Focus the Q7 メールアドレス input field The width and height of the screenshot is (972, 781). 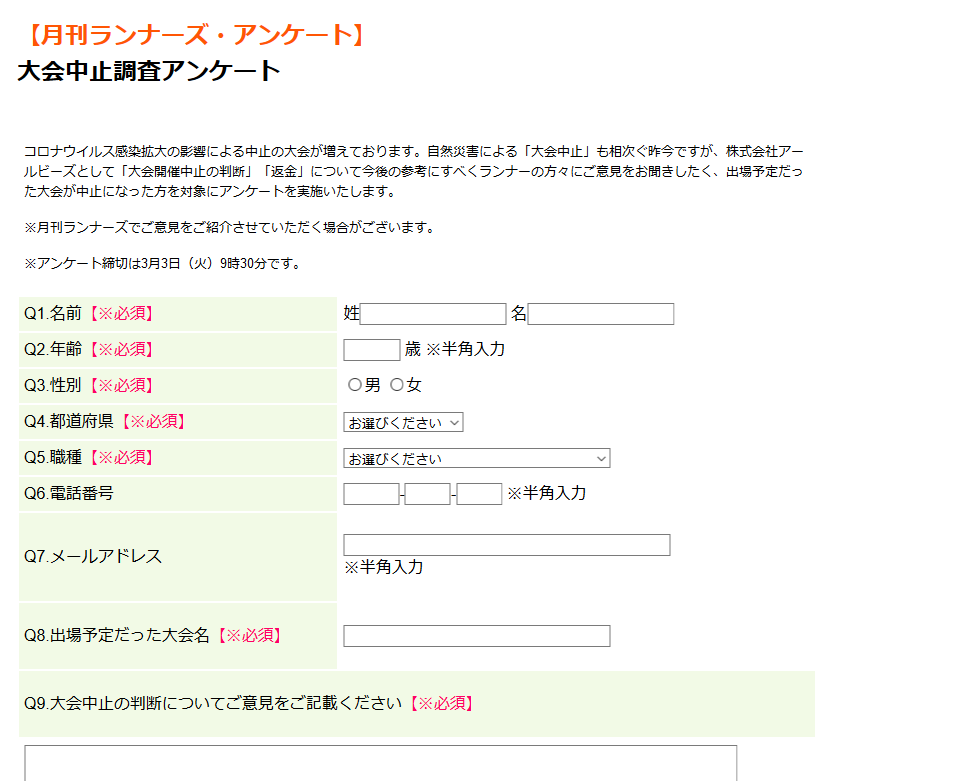point(507,545)
